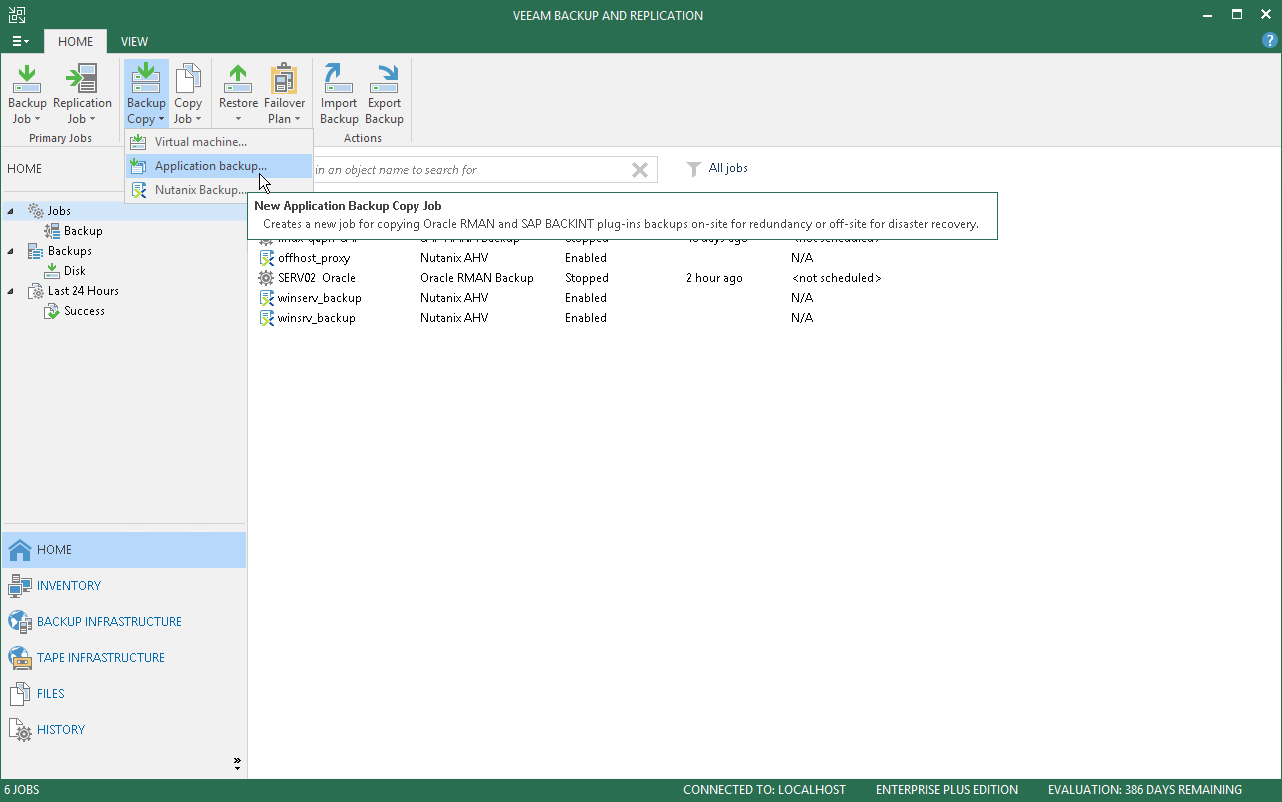This screenshot has height=802, width=1282.
Task: Click the 6 JOBS status bar entry
Action: [22, 790]
